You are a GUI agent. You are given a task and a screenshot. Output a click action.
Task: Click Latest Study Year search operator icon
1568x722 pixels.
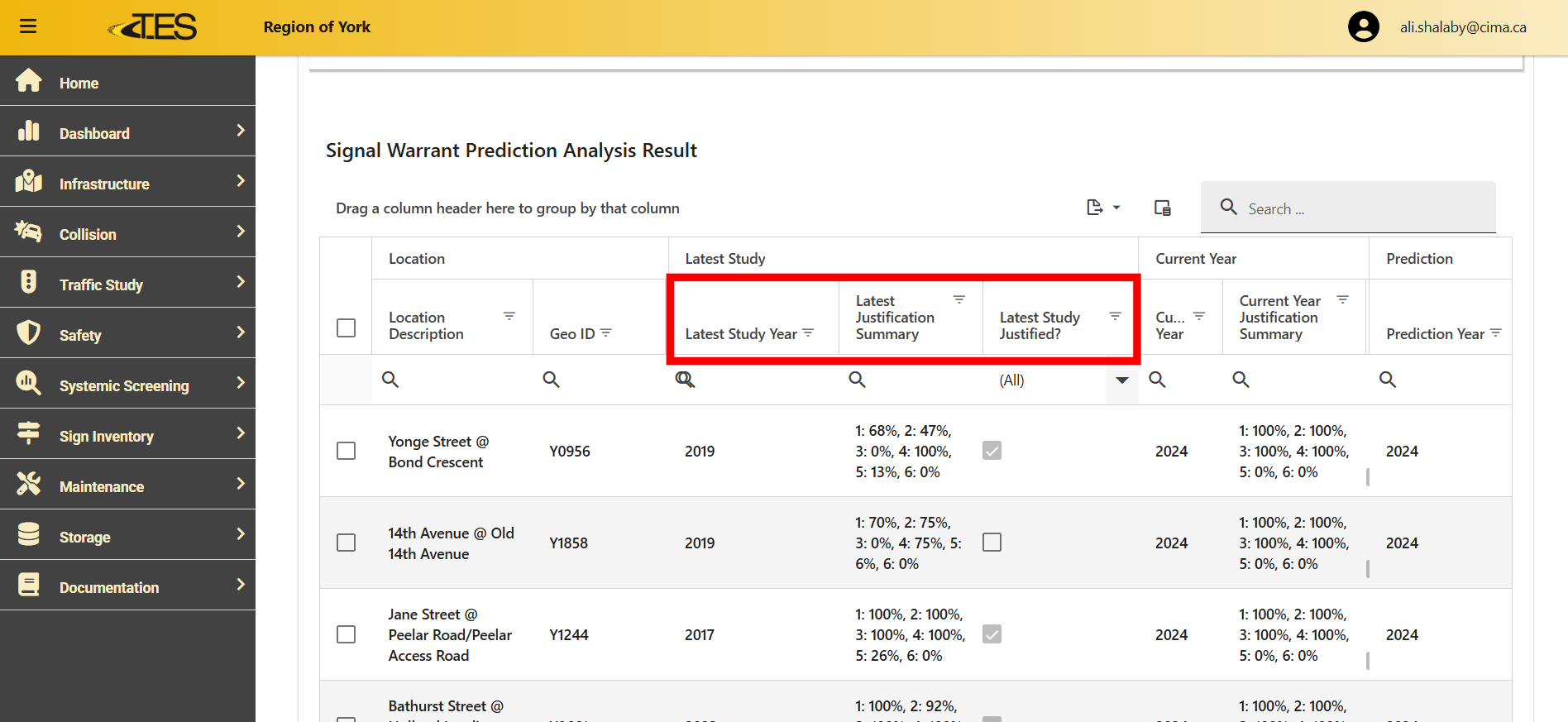click(685, 380)
